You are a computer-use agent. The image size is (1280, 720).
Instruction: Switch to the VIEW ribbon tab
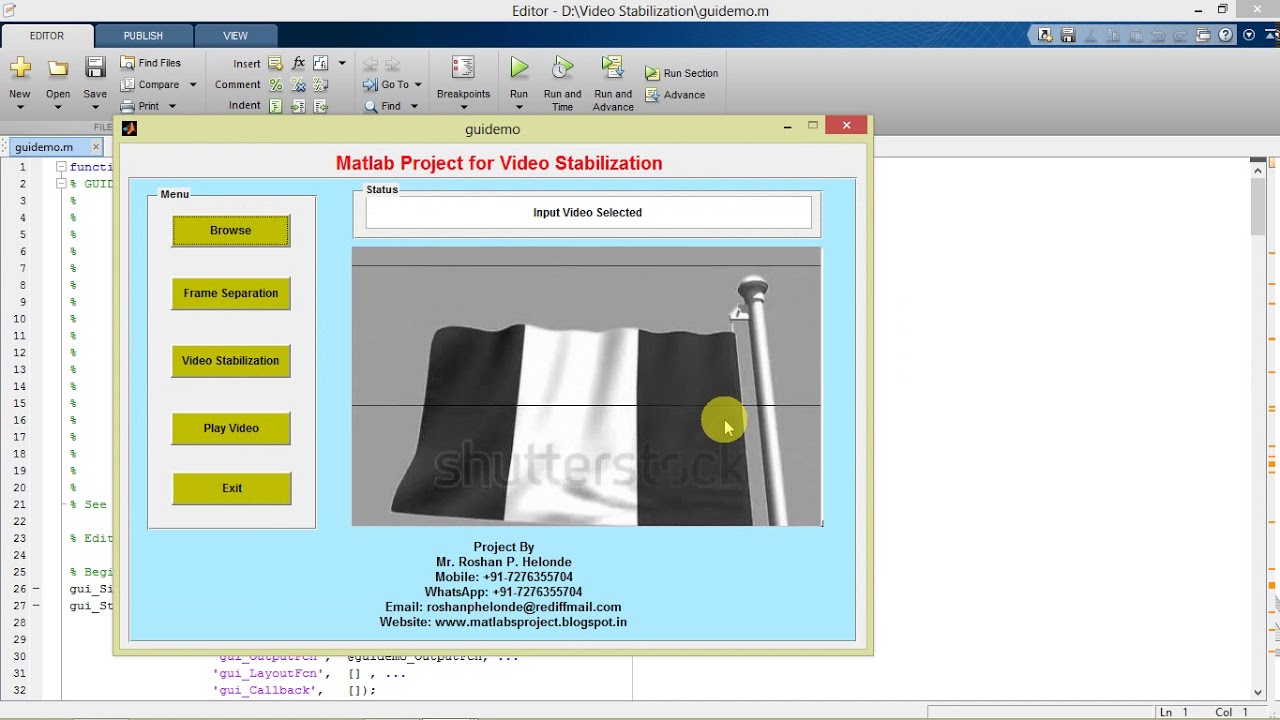pos(235,36)
